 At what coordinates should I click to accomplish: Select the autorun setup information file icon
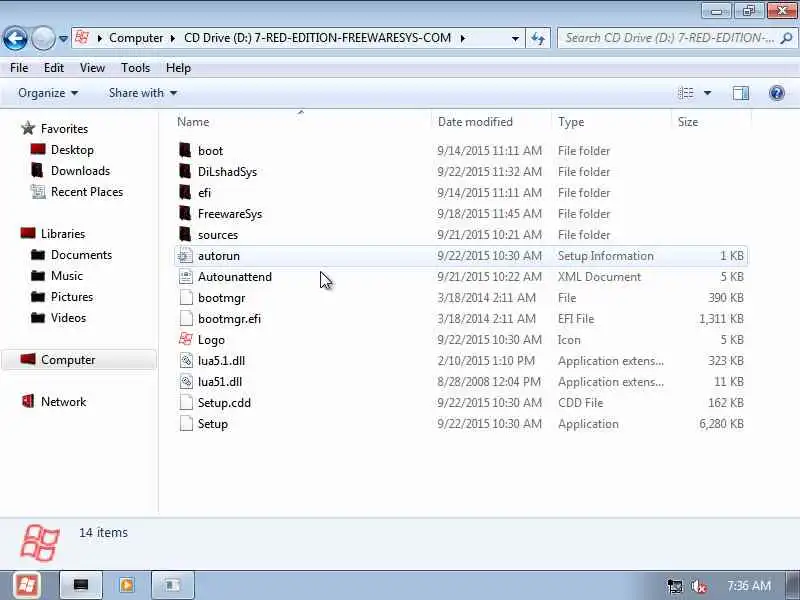point(185,256)
